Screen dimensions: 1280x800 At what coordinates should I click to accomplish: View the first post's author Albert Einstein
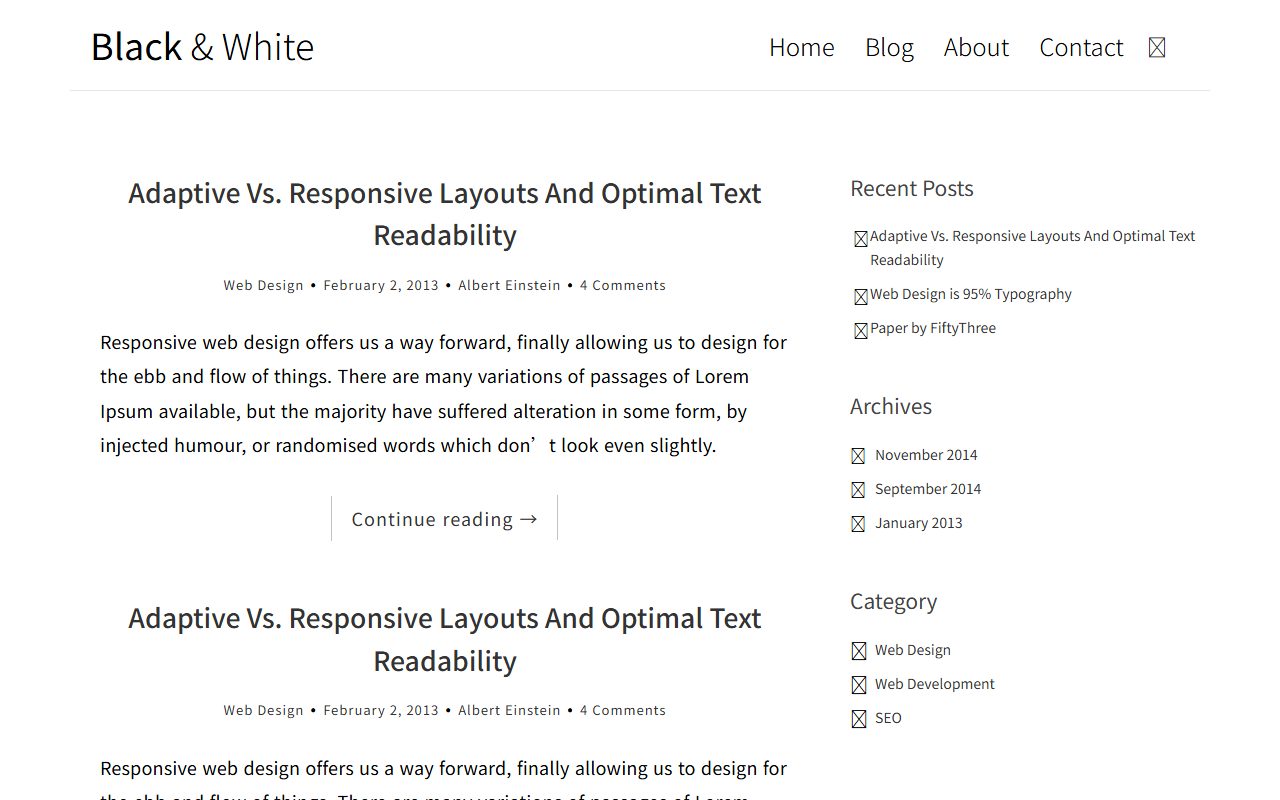509,285
